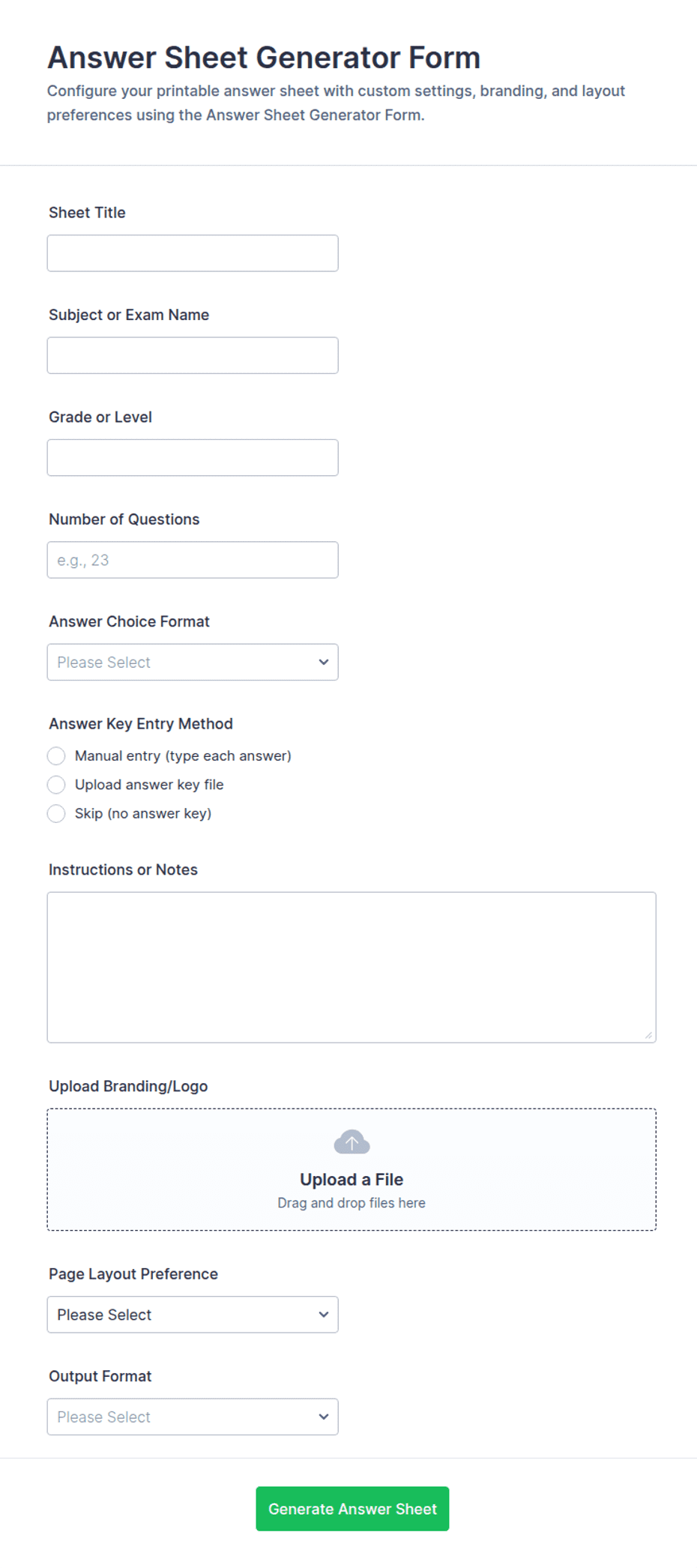Click the Answer Key Entry Method label

click(x=141, y=724)
